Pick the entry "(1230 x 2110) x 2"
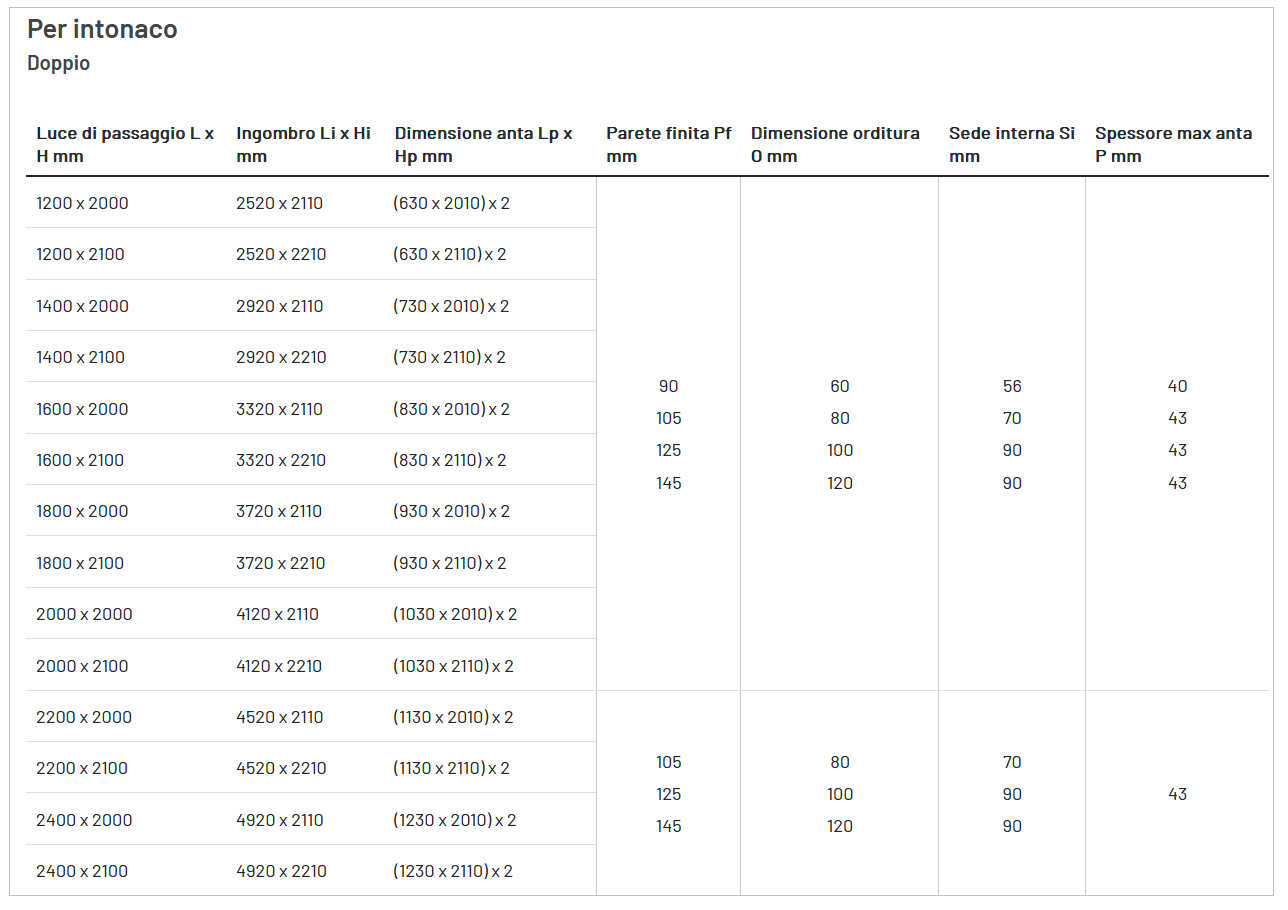 [454, 871]
